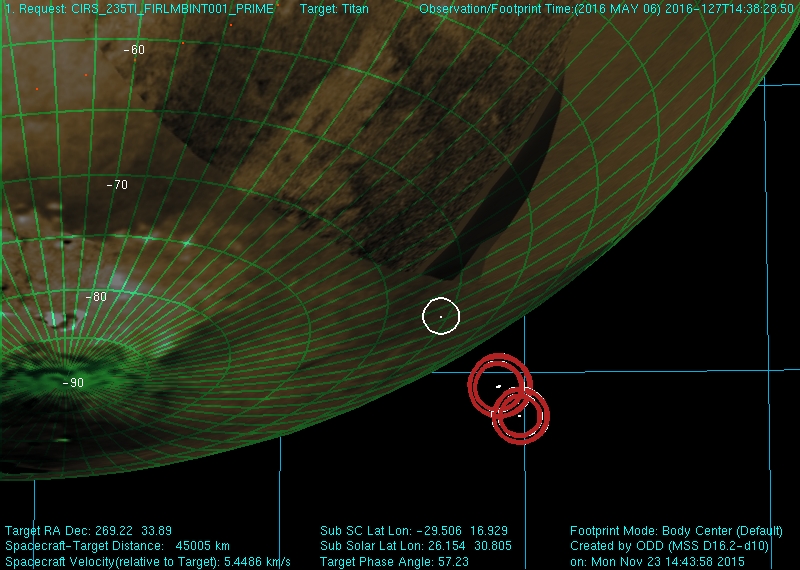Click the -70 latitude label

tap(117, 185)
